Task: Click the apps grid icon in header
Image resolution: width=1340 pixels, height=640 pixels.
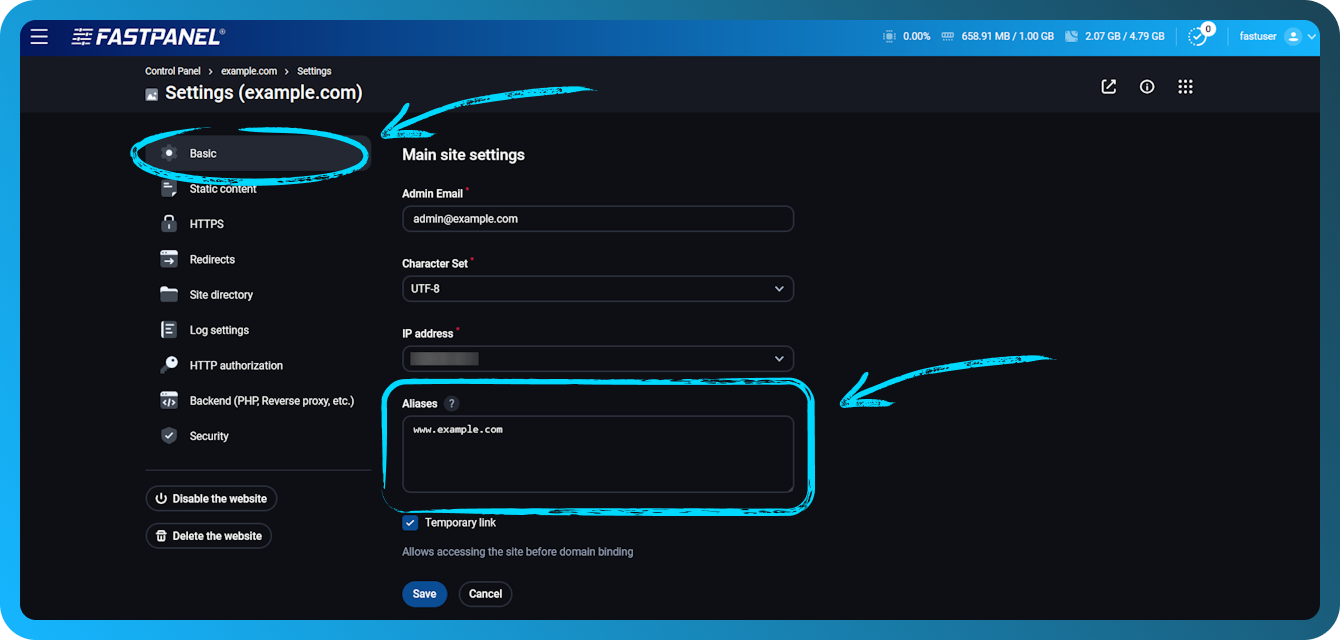Action: (x=1185, y=86)
